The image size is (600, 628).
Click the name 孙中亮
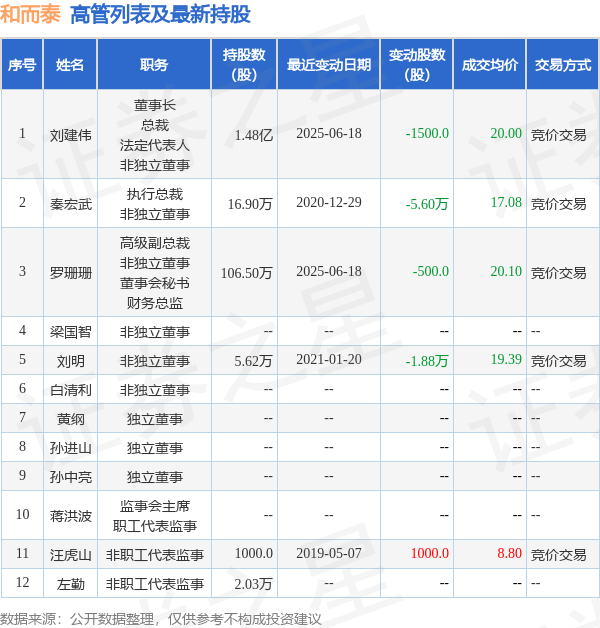point(70,477)
